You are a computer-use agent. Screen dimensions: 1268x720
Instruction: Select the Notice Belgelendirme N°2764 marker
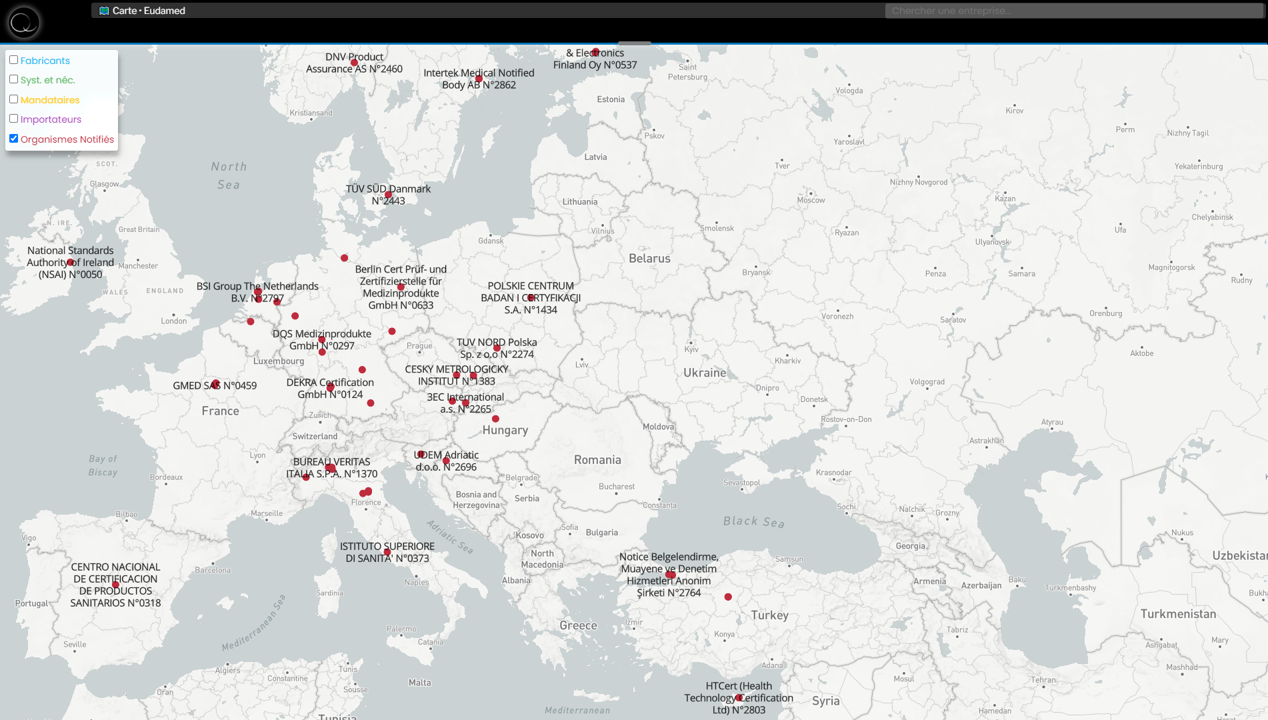pos(670,574)
